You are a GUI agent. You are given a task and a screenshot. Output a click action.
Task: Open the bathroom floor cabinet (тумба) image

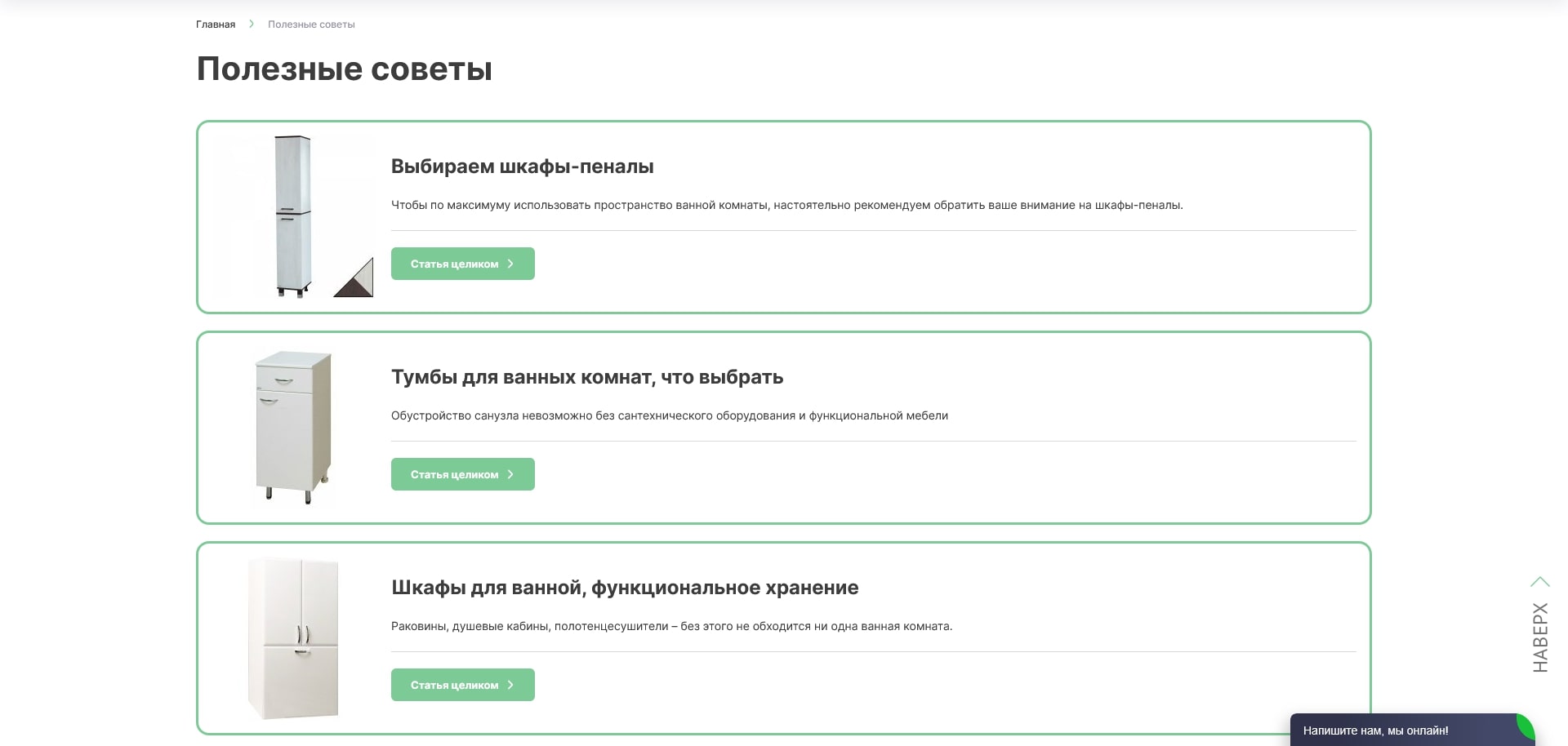[x=293, y=427]
